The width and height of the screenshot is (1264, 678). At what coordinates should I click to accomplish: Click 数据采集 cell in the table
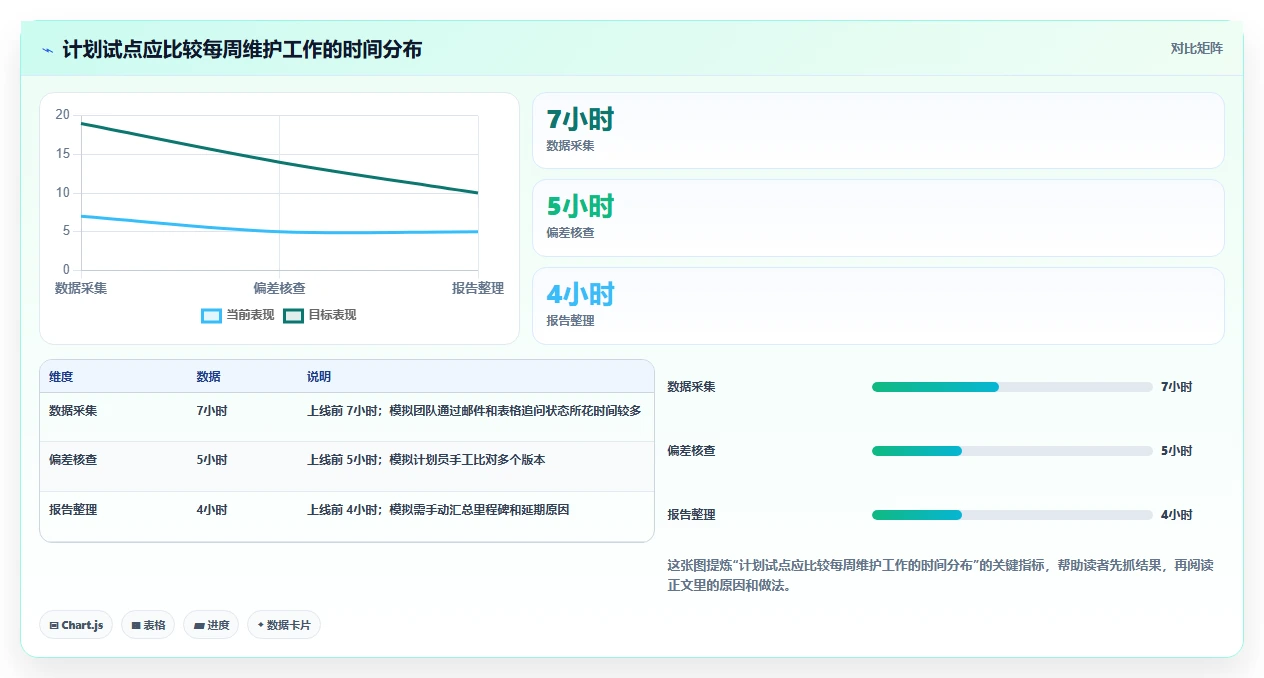click(x=73, y=410)
